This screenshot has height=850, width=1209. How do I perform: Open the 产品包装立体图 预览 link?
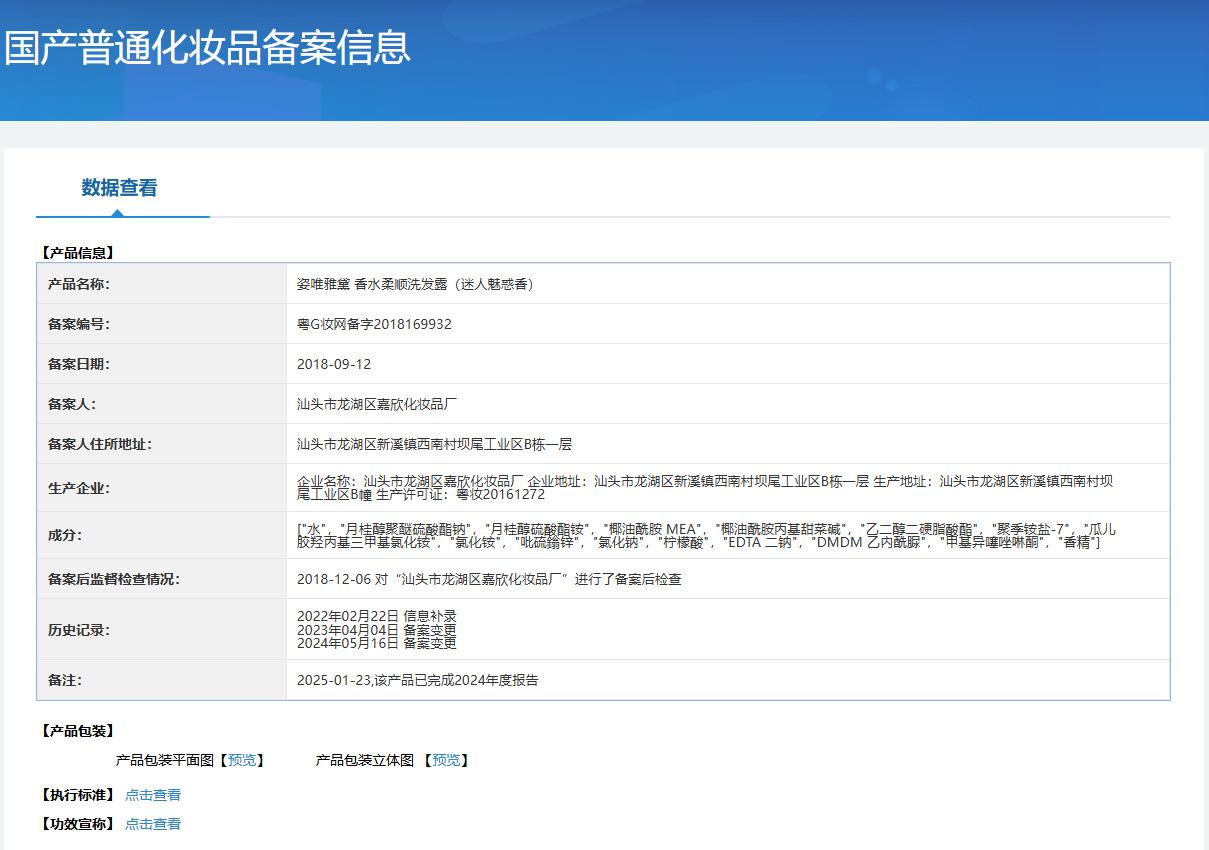[445, 760]
